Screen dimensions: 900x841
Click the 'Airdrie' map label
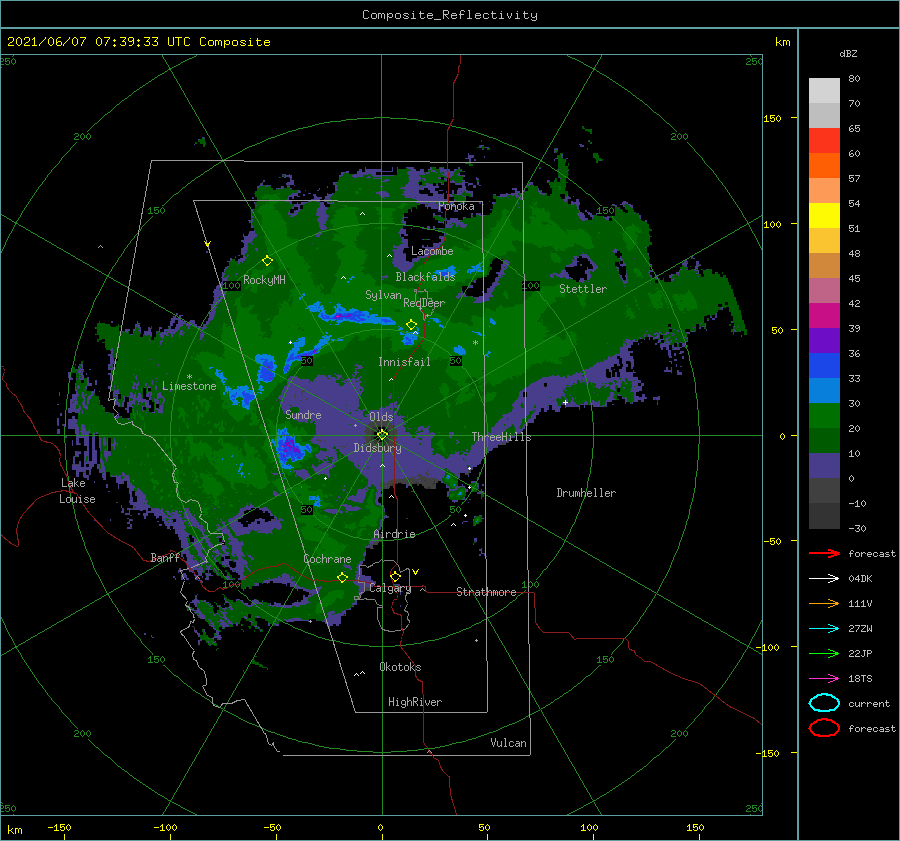[x=394, y=534]
